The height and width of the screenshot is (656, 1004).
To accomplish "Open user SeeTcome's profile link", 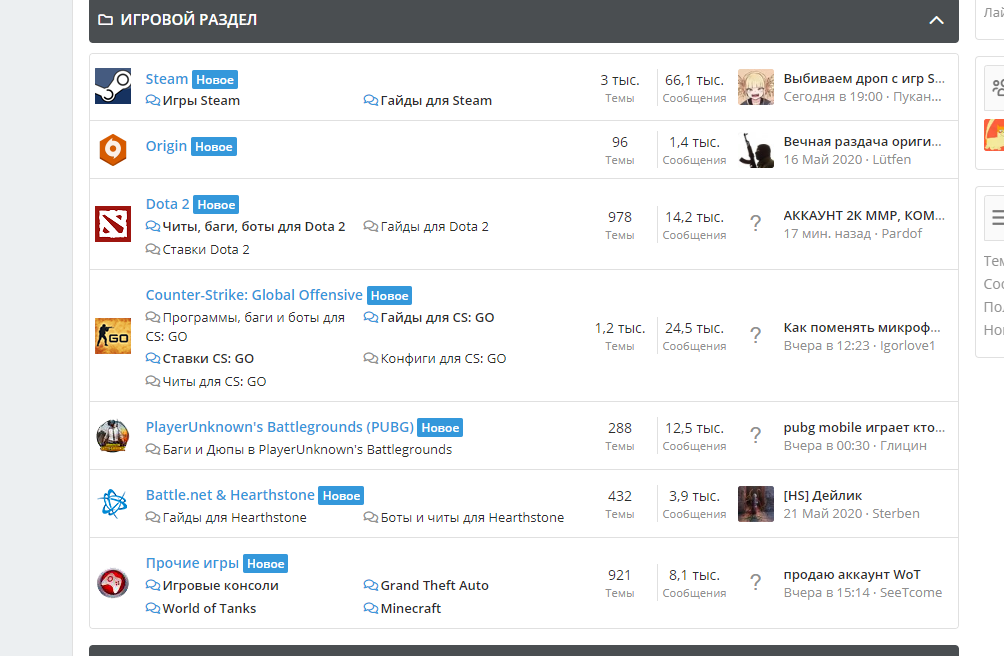I will 911,593.
